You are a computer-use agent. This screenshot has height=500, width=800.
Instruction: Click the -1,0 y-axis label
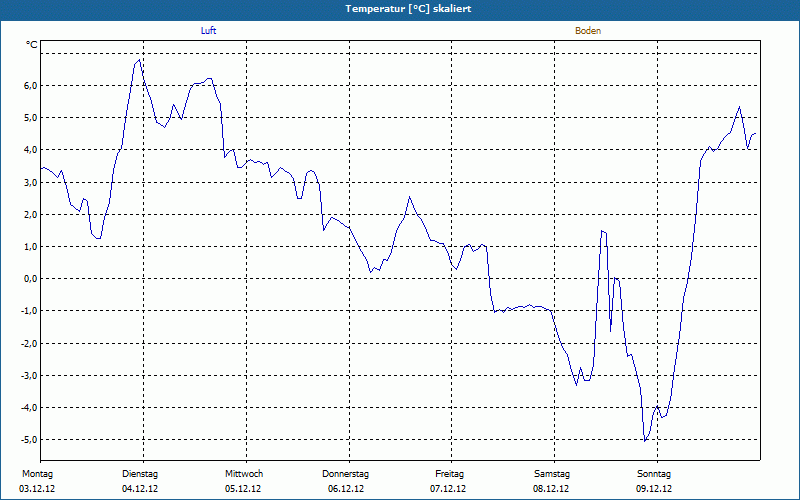tap(29, 311)
